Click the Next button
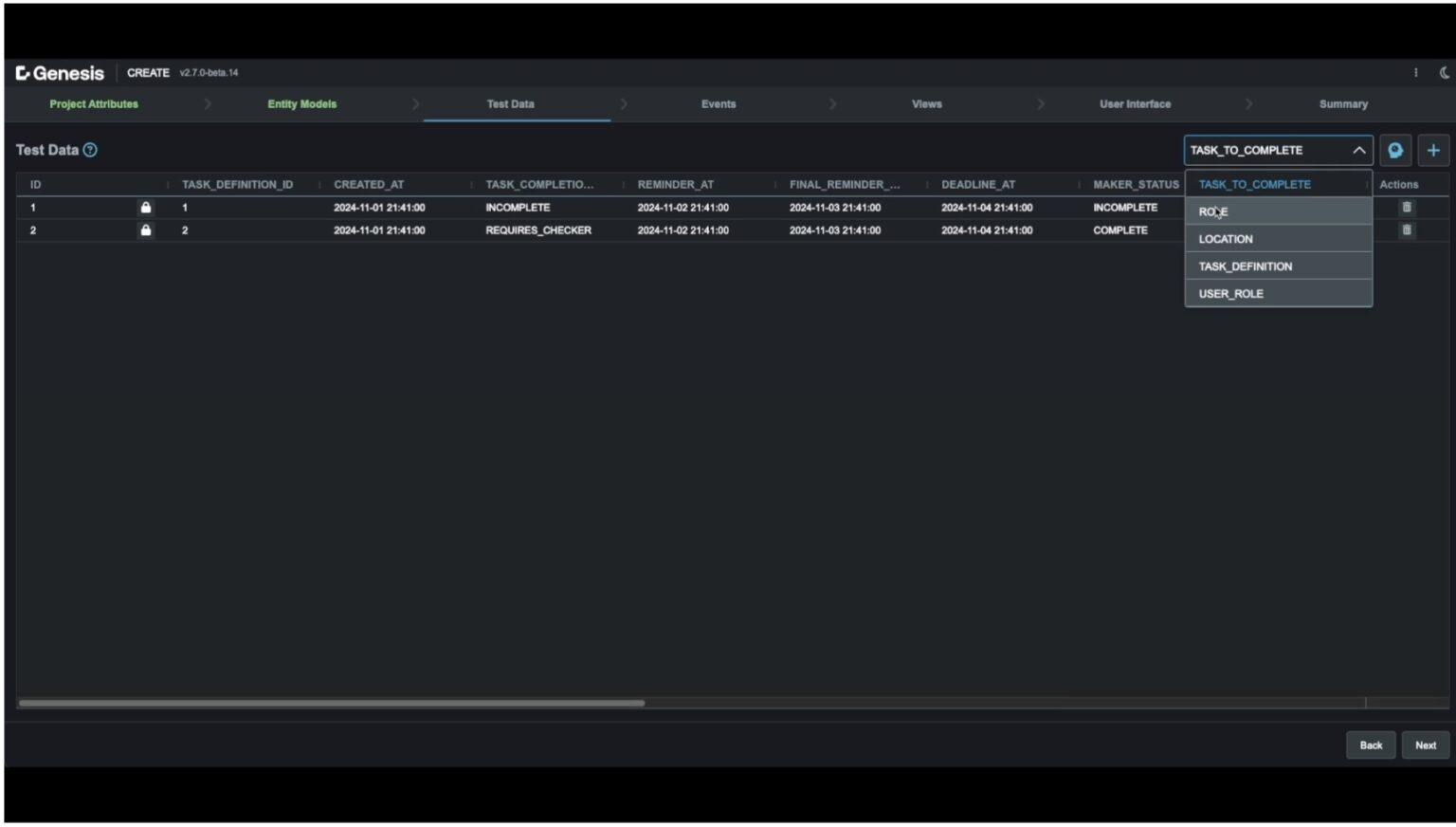1456x827 pixels. [1425, 744]
